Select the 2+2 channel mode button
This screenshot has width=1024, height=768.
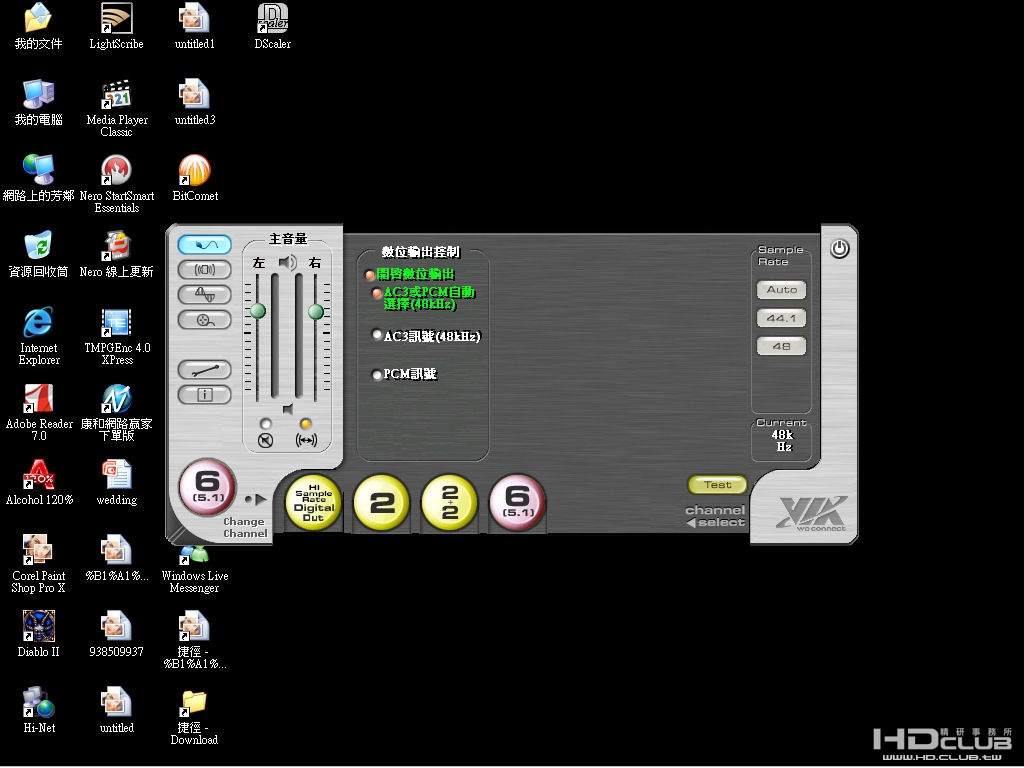pos(449,502)
